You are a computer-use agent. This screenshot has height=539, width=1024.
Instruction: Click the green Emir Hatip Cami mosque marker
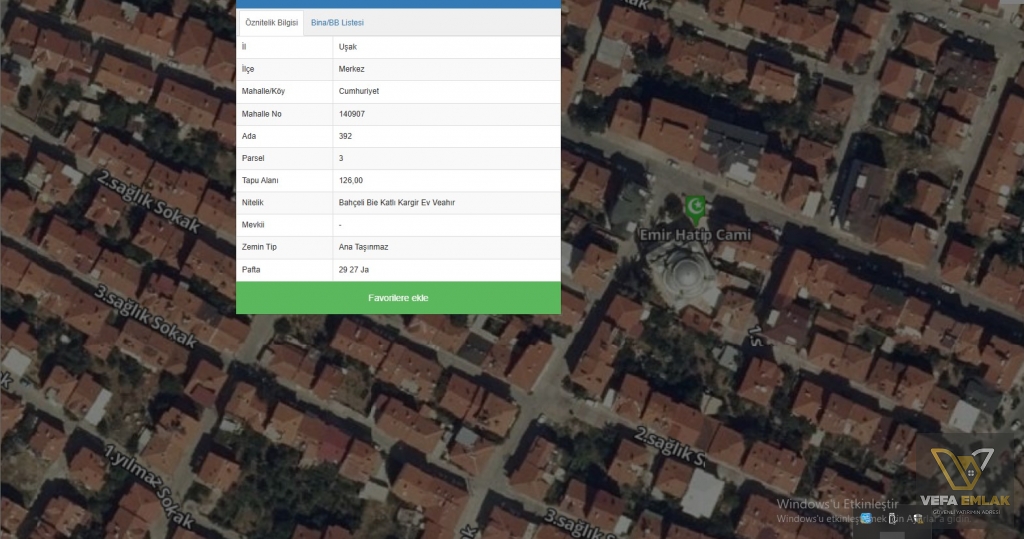pos(695,208)
